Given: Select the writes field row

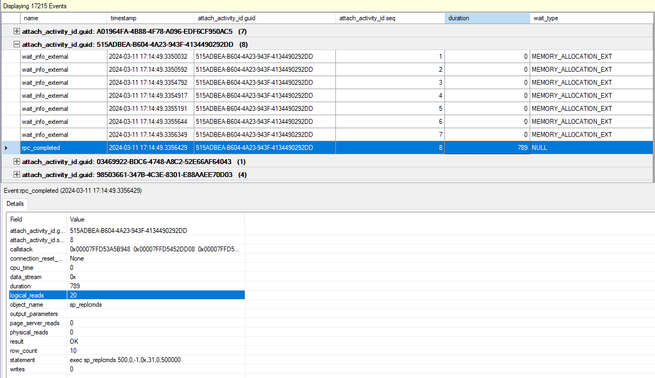Looking at the screenshot, I should tap(127, 369).
